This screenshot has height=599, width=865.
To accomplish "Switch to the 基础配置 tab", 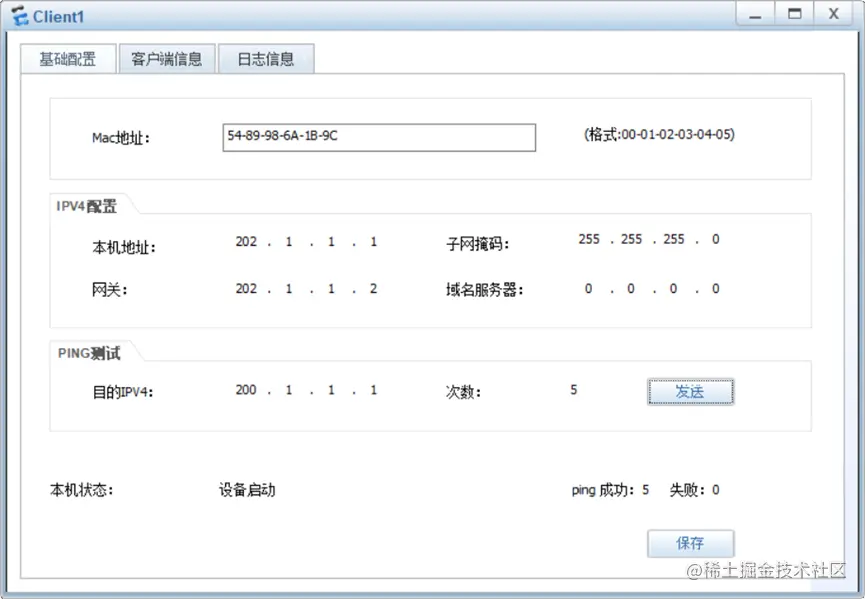I will pos(68,59).
